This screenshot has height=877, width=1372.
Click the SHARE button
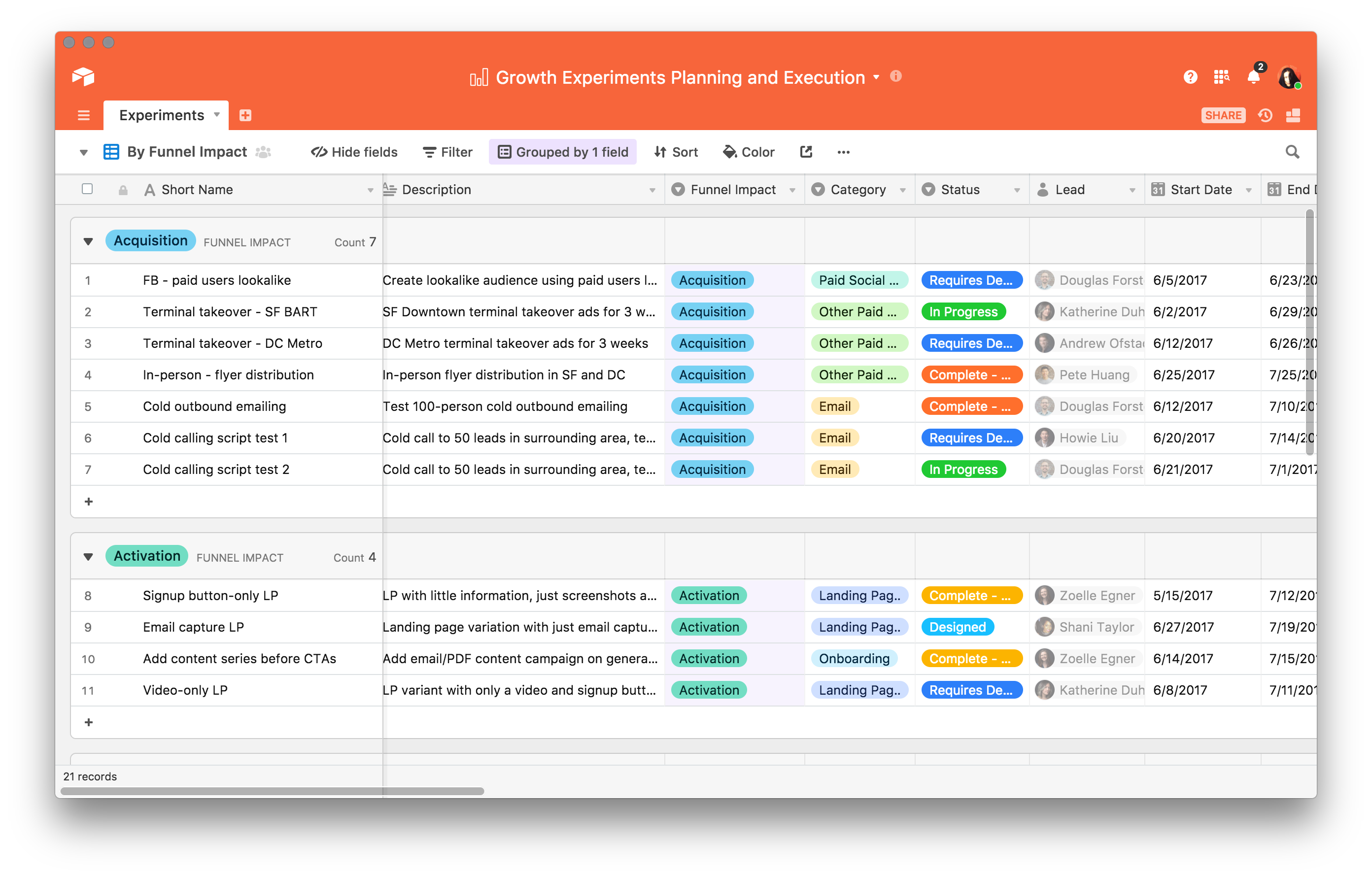pyautogui.click(x=1223, y=116)
